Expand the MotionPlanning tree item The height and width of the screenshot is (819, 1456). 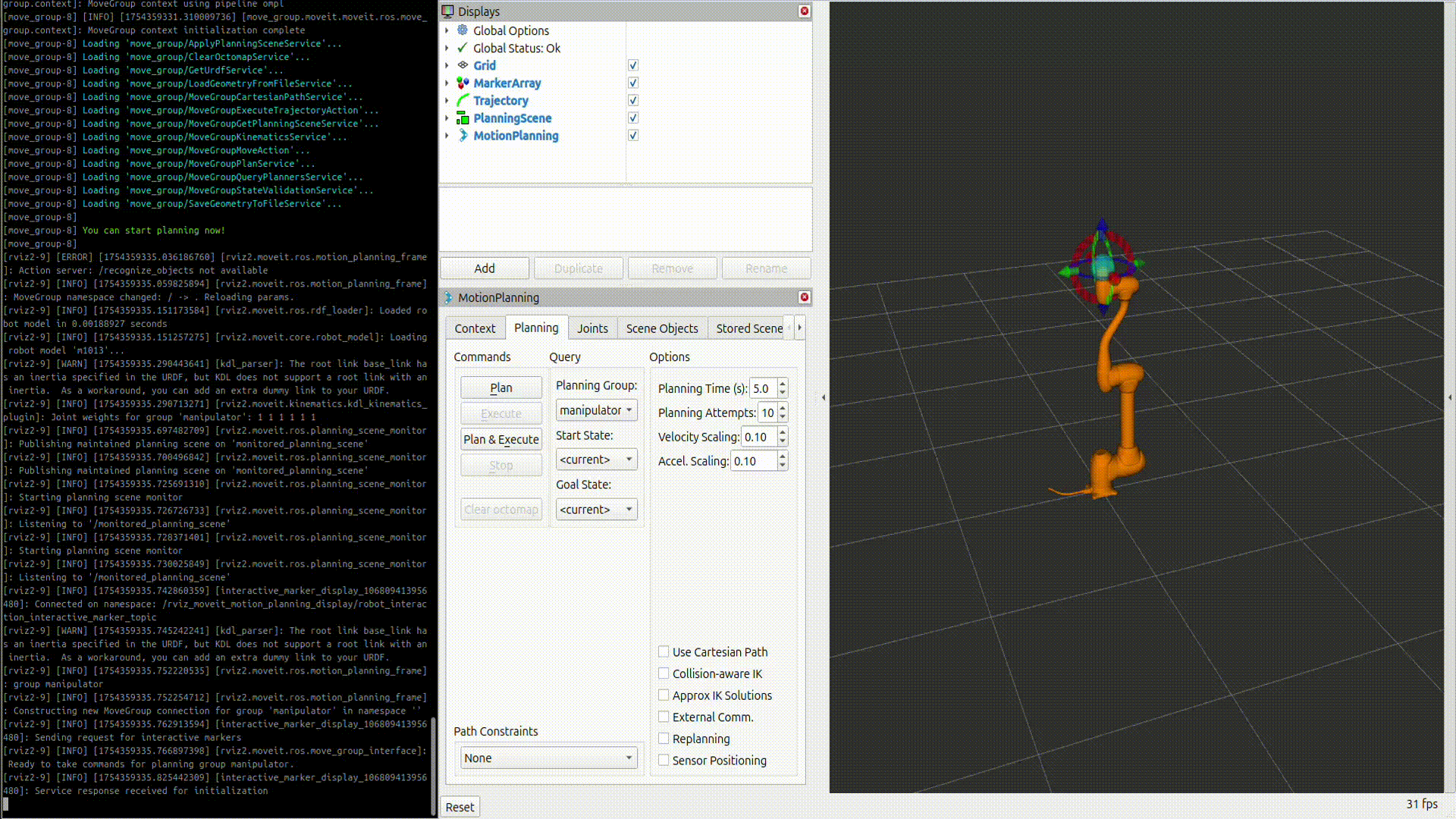click(447, 135)
